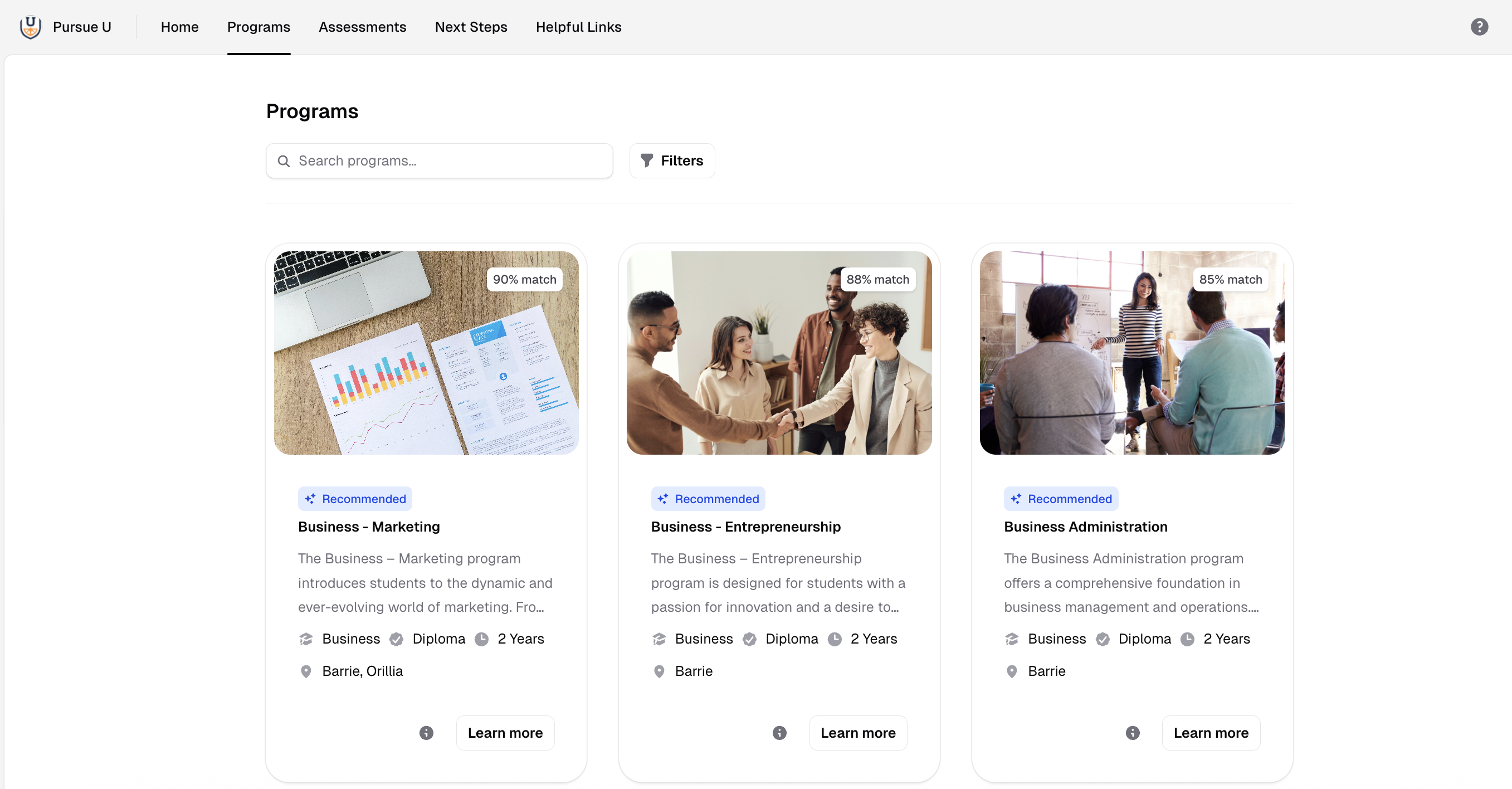Click clock icon on Entrepreneurship card
Image resolution: width=1512 pixels, height=789 pixels.
(x=834, y=639)
